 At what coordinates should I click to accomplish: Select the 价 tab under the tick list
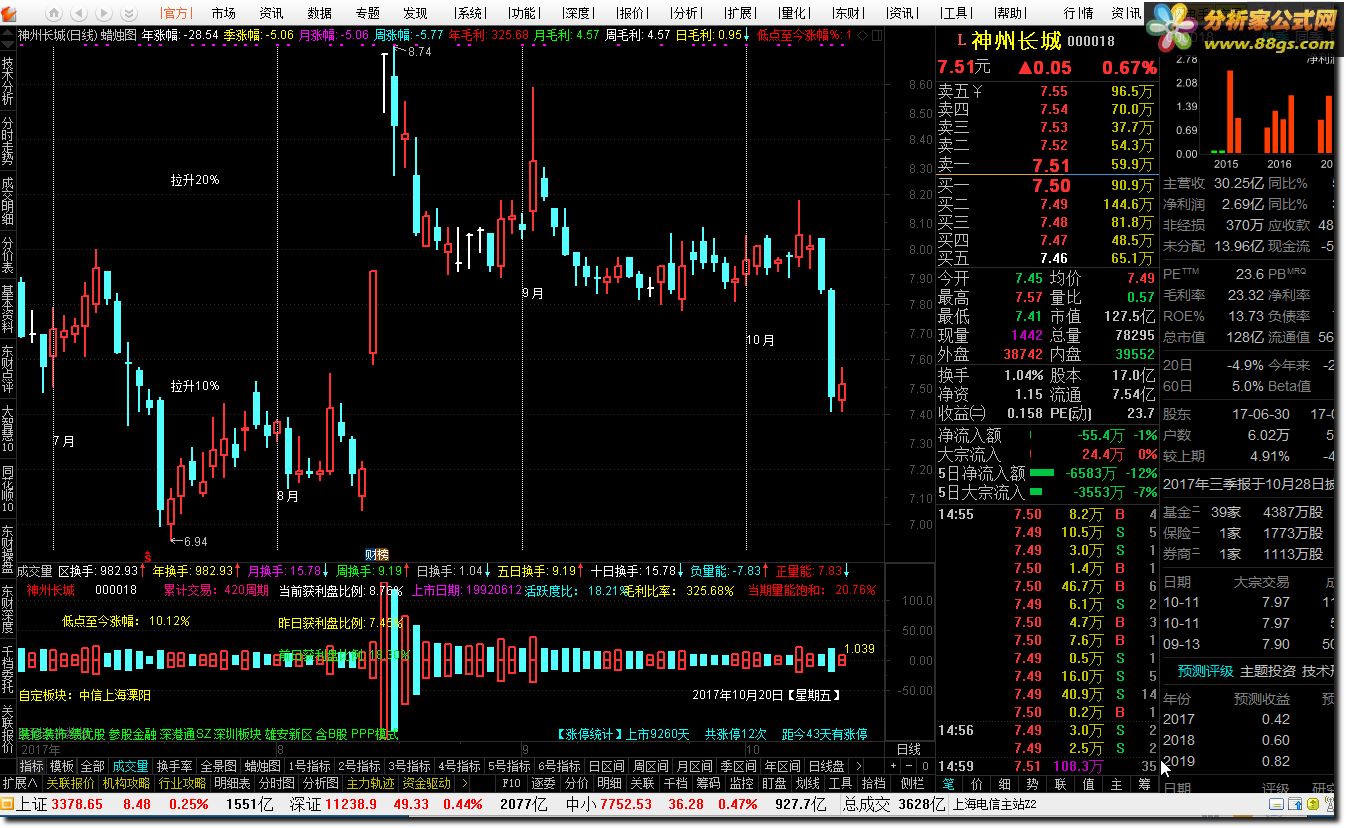pyautogui.click(x=977, y=783)
